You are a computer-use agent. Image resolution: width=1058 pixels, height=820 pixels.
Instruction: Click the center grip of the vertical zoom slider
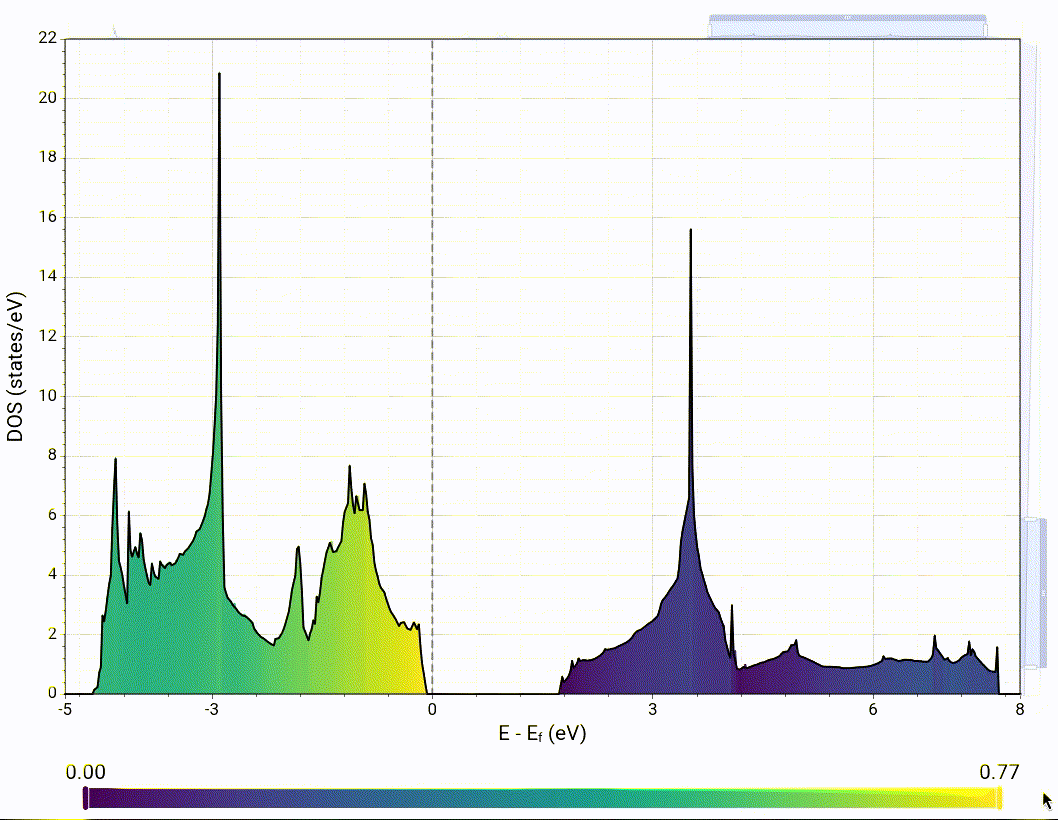[x=1042, y=592]
